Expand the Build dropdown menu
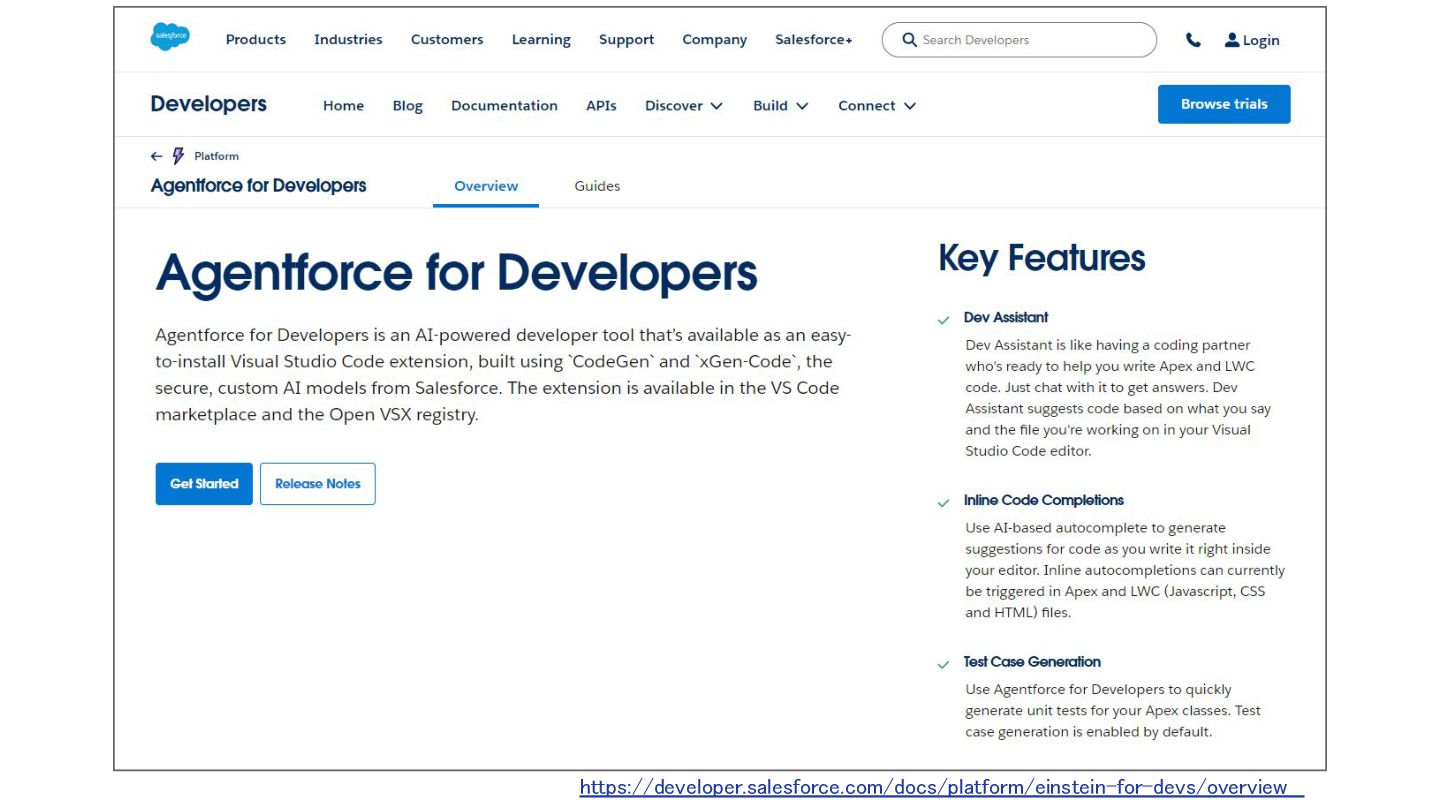Image resolution: width=1440 pixels, height=810 pixels. click(780, 106)
